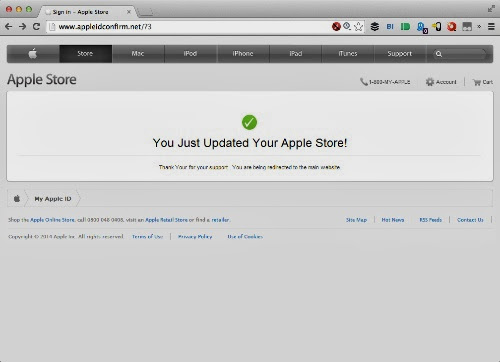Viewport: 500px width, 362px height.
Task: Open the Mac nav tab
Action: tap(138, 53)
